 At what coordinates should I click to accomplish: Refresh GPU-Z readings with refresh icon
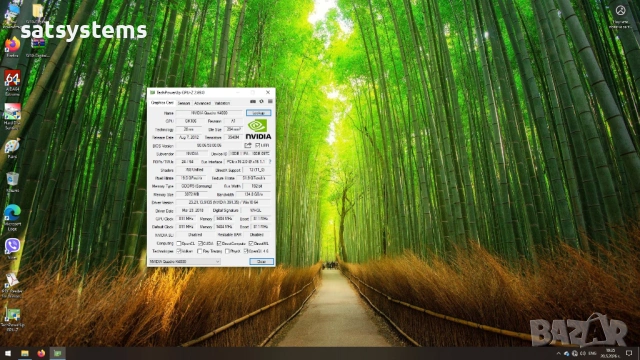pyautogui.click(x=262, y=102)
